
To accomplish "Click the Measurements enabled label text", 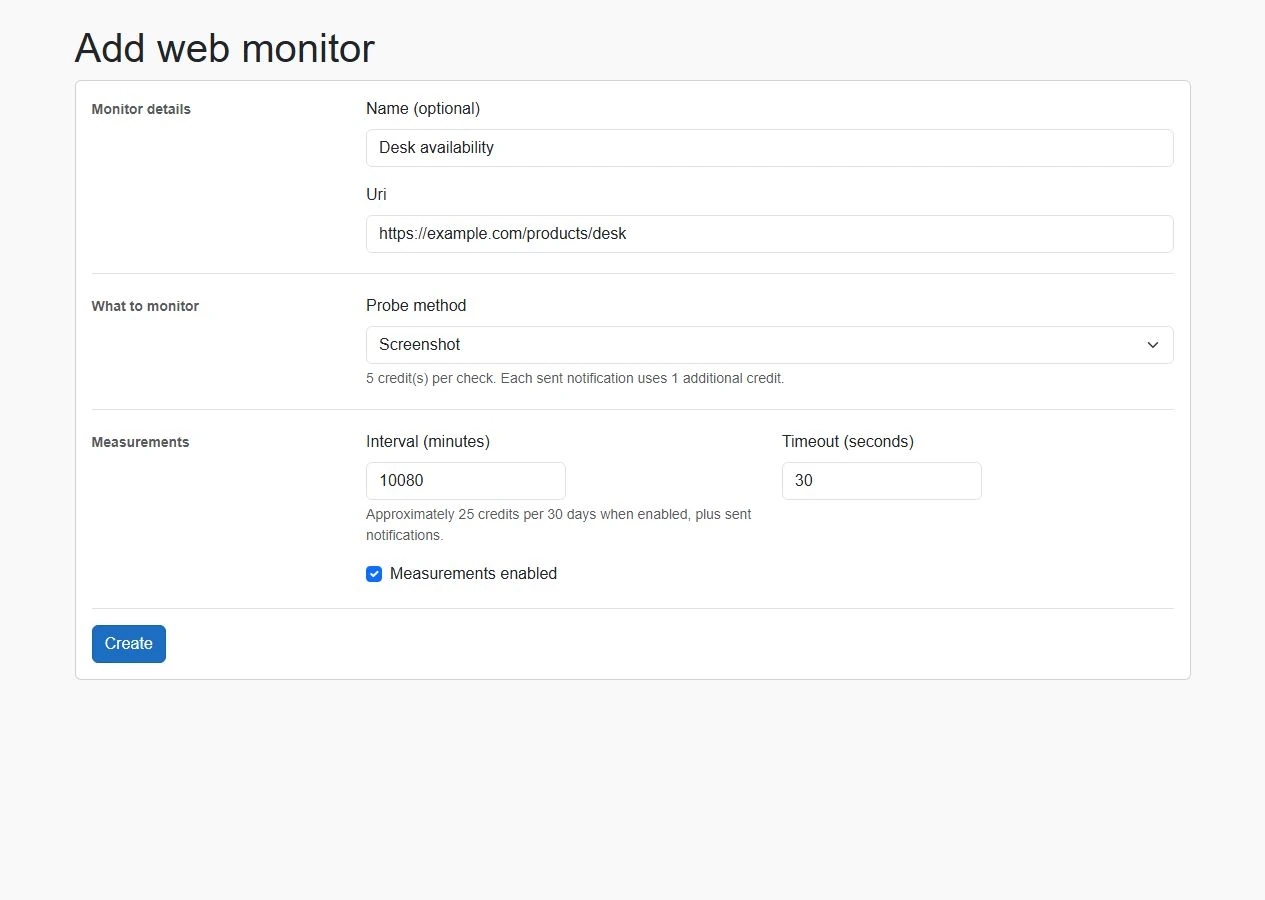I will click(x=473, y=574).
